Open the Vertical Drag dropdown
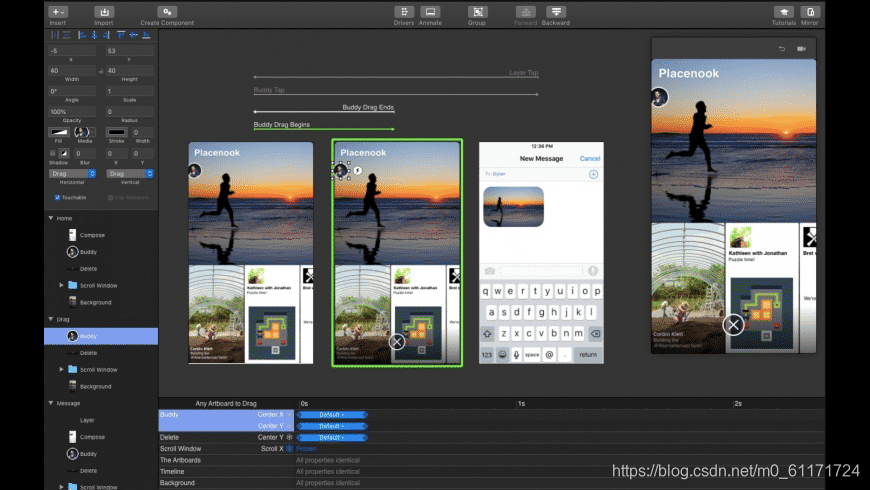870x490 pixels. coord(130,174)
